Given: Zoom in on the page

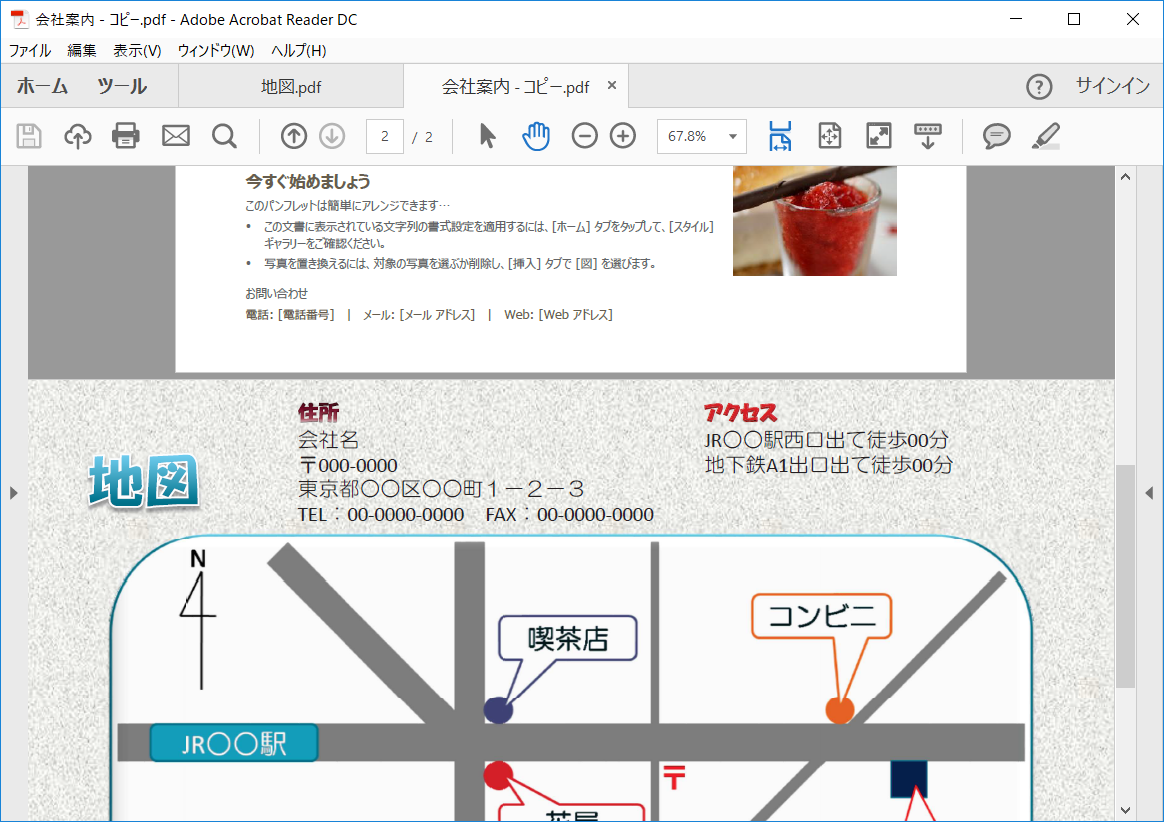Looking at the screenshot, I should 622,135.
